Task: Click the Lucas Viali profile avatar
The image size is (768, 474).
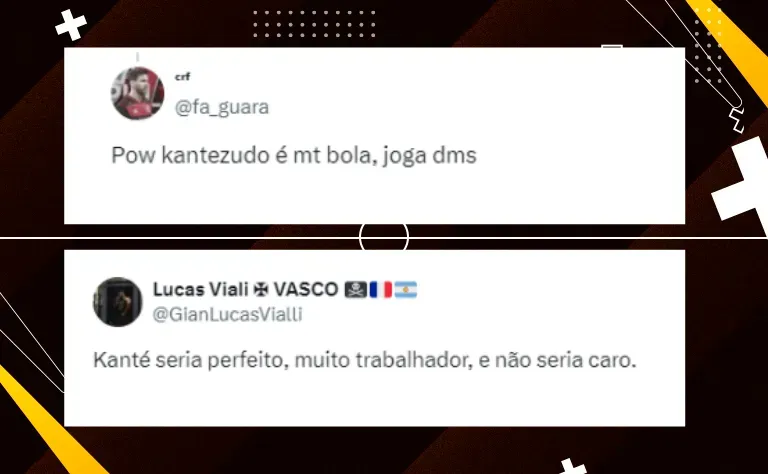Action: 118,302
